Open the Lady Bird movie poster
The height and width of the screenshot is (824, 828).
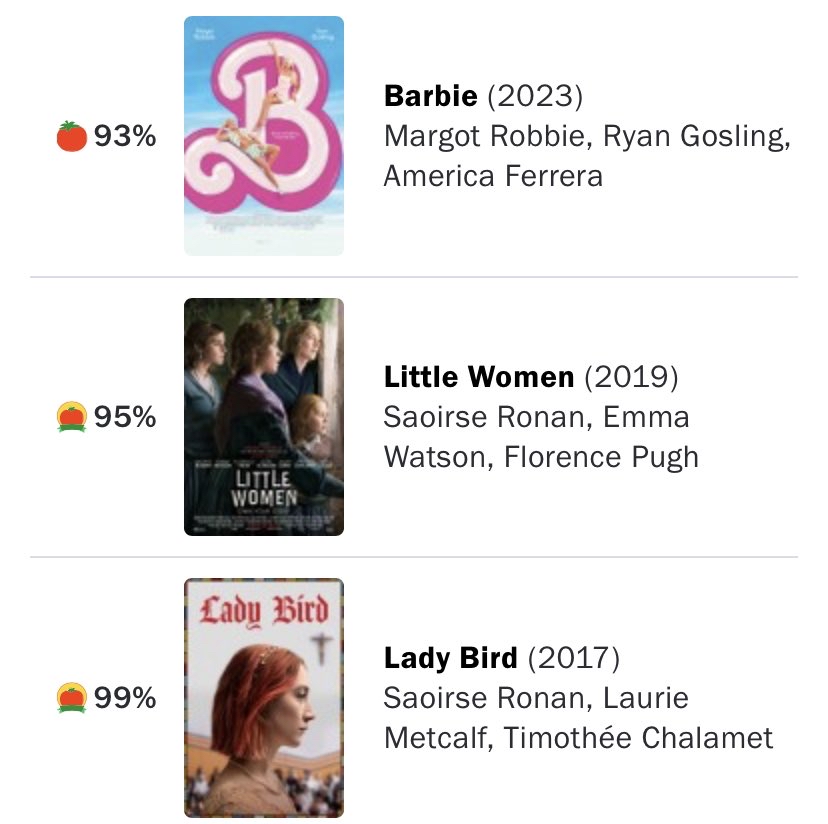[x=264, y=697]
